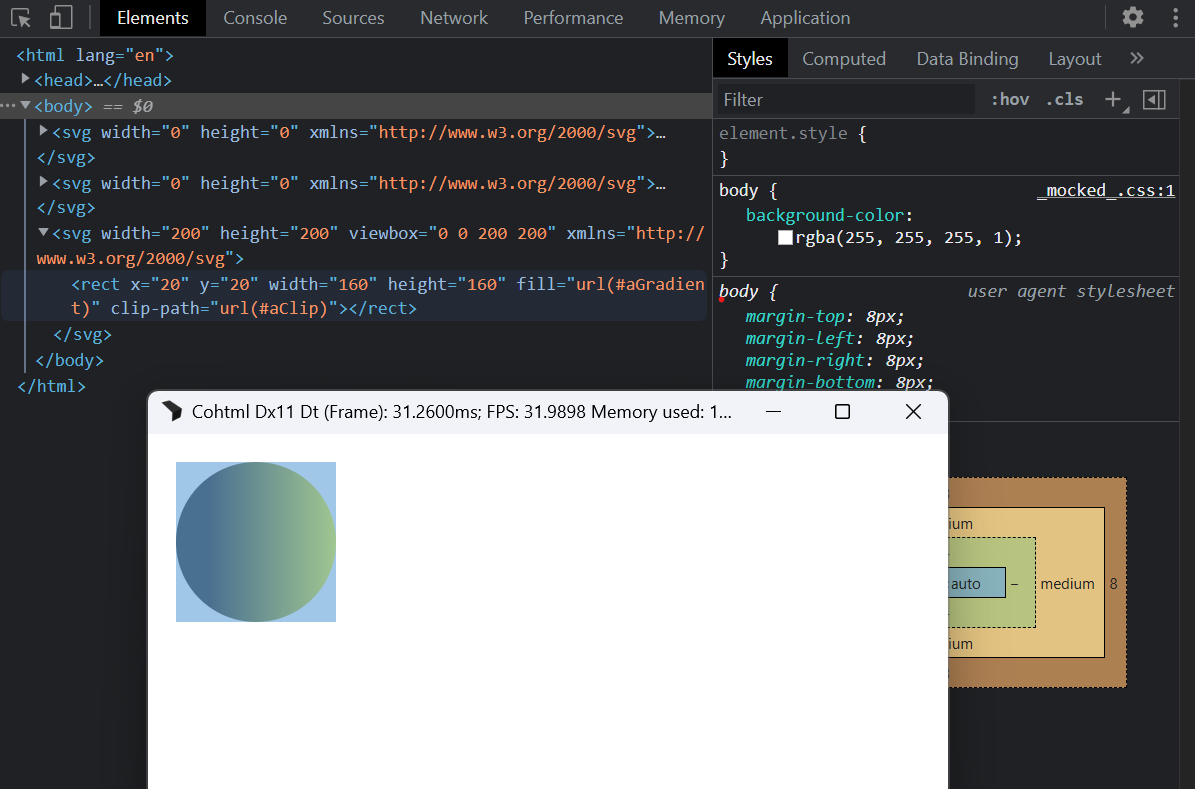Click the Filter styles input field
1195x789 pixels.
click(845, 99)
